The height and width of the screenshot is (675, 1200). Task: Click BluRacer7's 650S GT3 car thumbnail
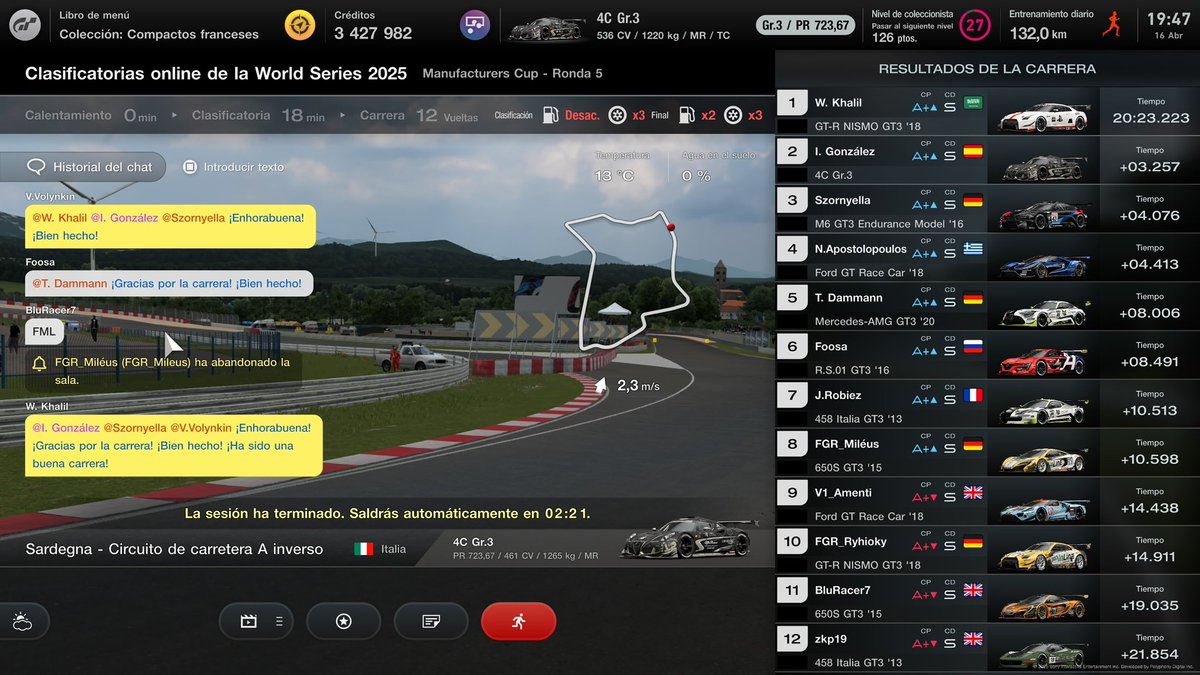click(1043, 601)
